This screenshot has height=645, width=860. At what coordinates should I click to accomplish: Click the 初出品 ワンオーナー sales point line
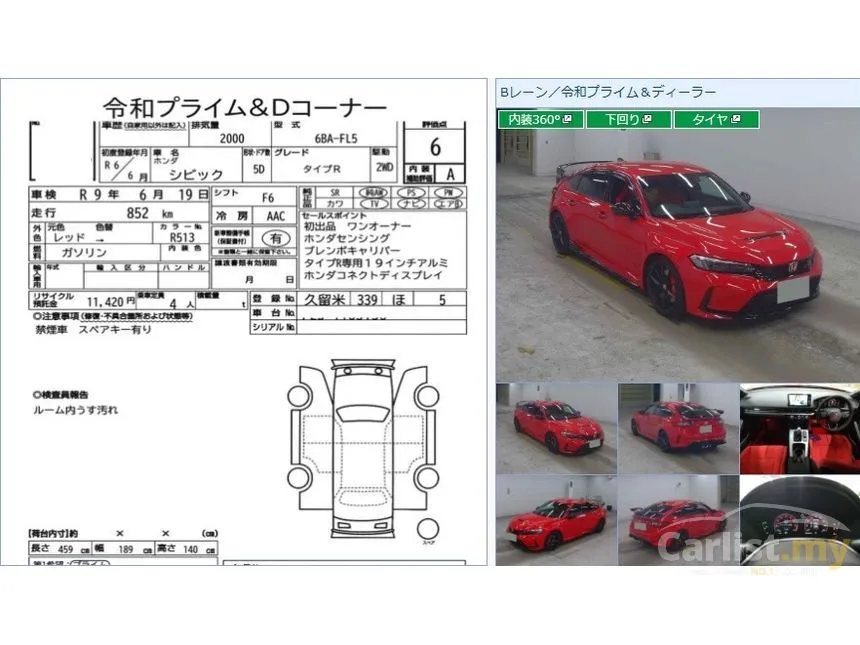click(x=358, y=227)
